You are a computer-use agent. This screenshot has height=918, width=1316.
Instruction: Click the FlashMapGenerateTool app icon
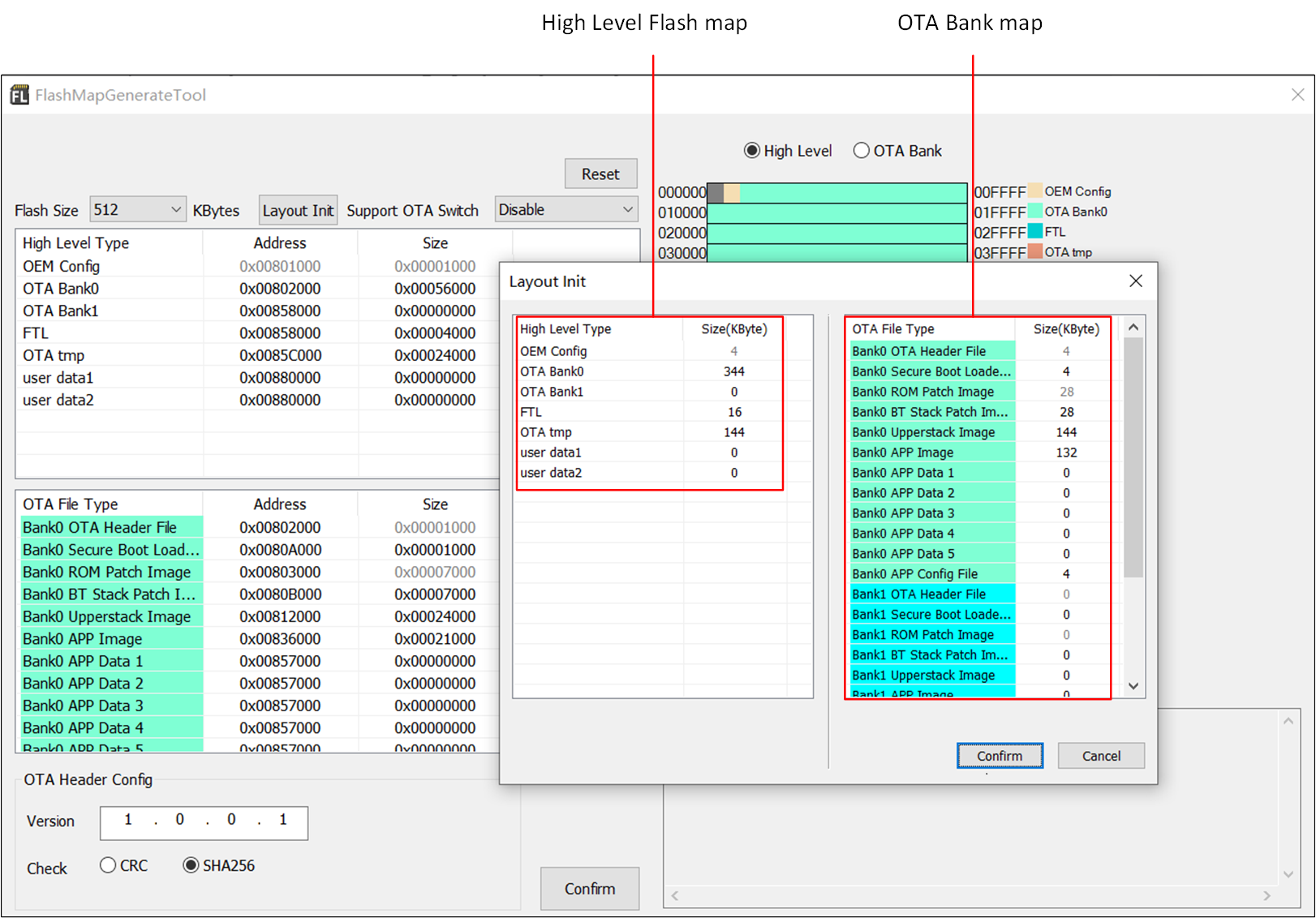19,95
